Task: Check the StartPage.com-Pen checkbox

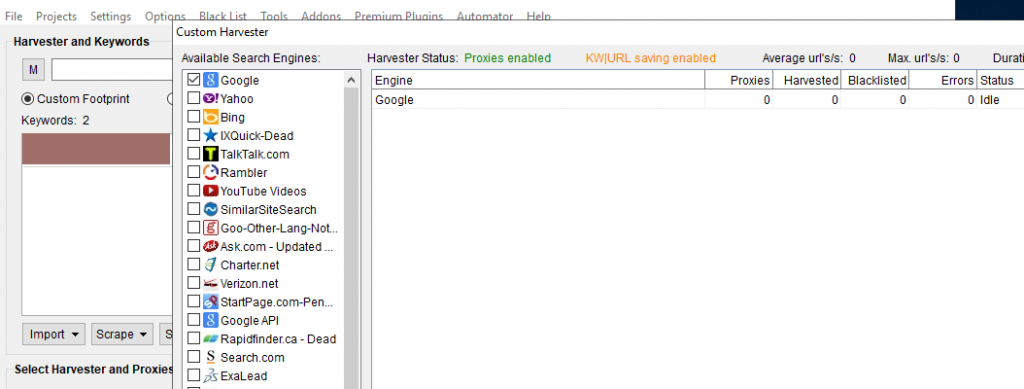Action: point(193,302)
